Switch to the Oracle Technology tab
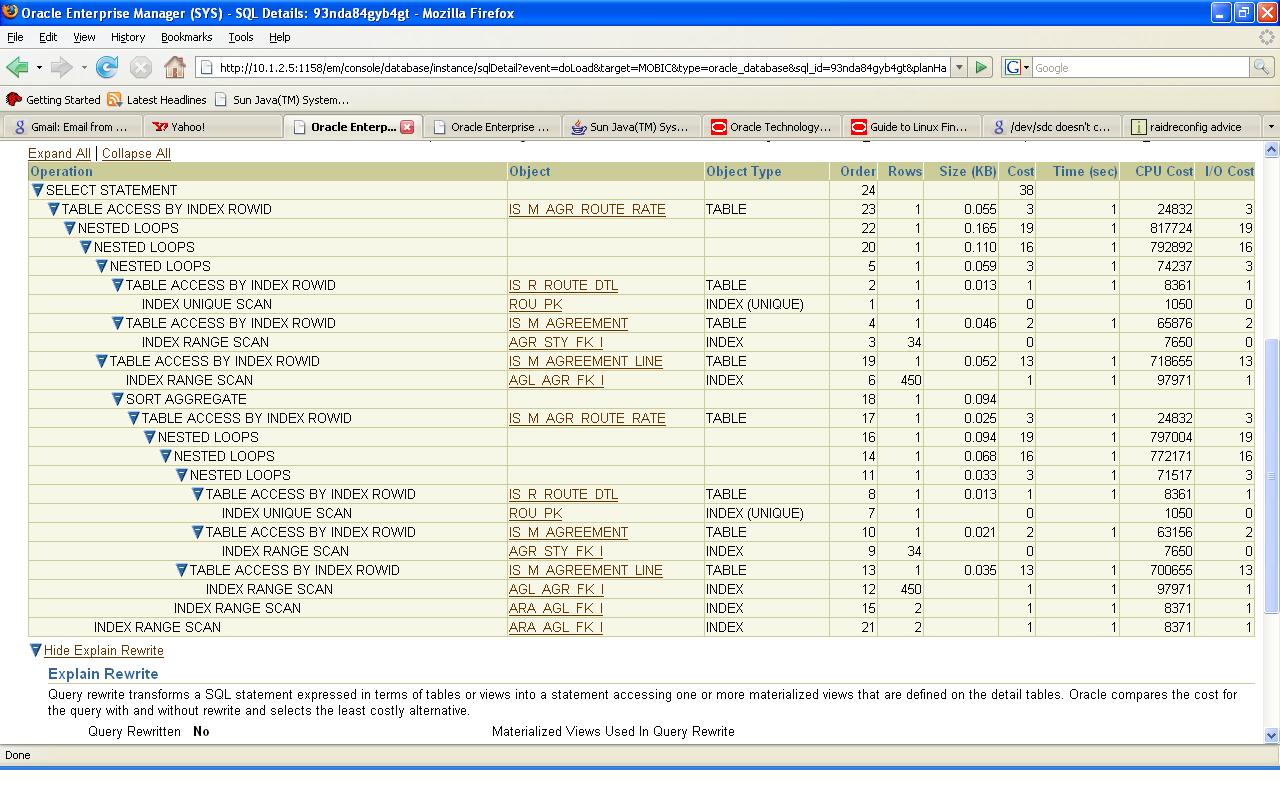1280x800 pixels. tap(774, 127)
